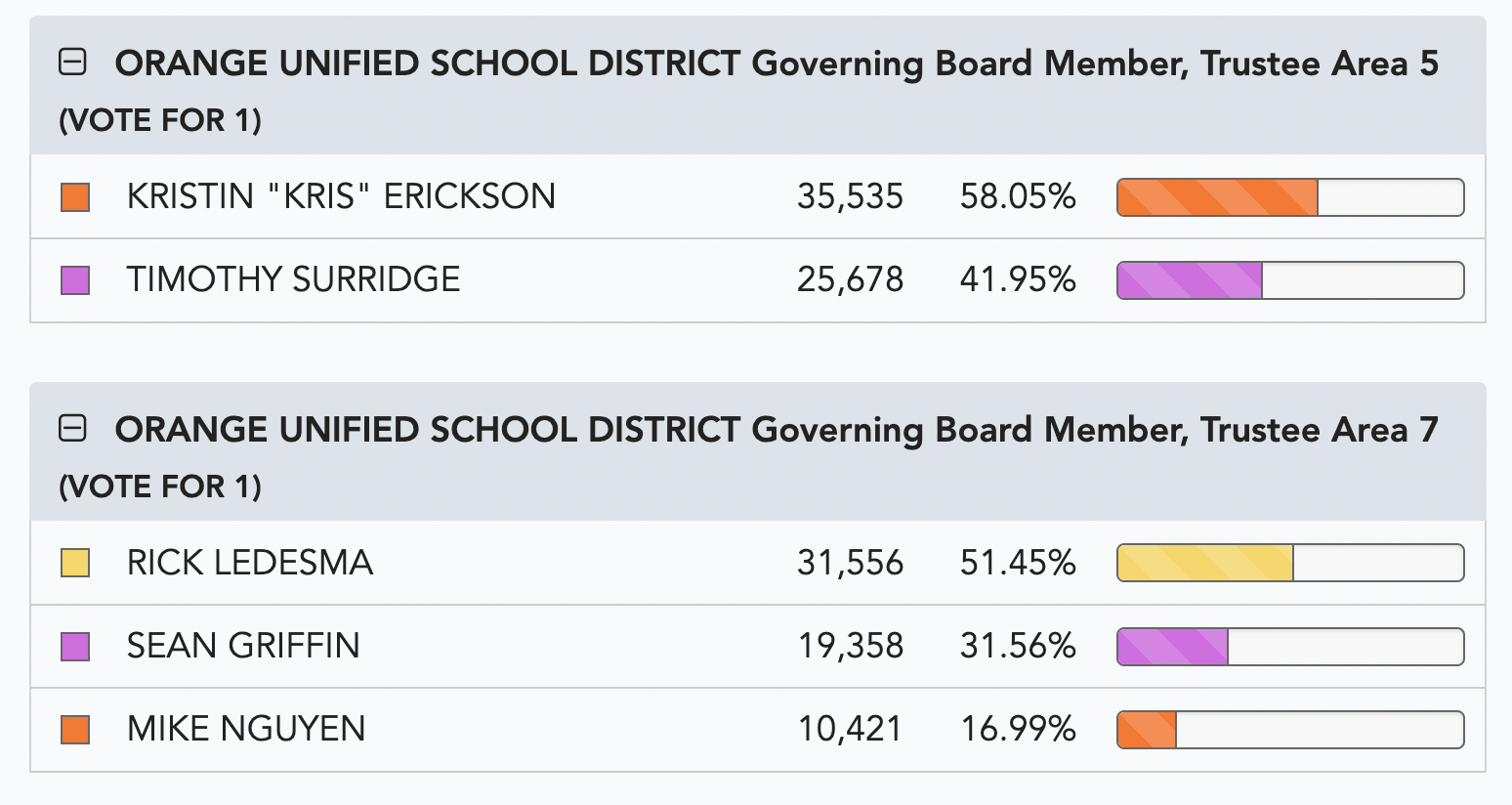Select the Mike Nguyen candidate name
Screen dimensions: 1512x805
[246, 729]
